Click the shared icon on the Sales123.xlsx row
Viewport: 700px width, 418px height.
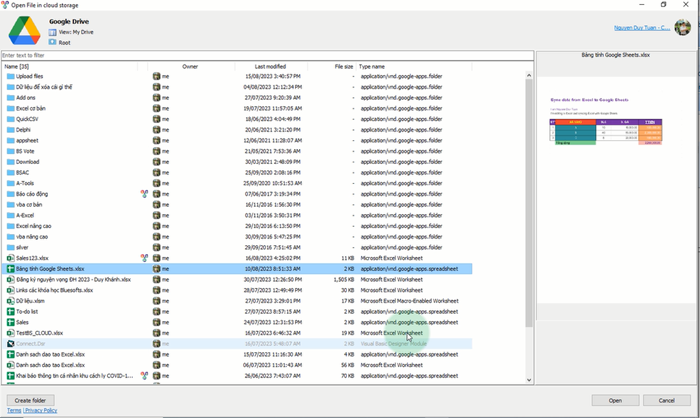144,258
